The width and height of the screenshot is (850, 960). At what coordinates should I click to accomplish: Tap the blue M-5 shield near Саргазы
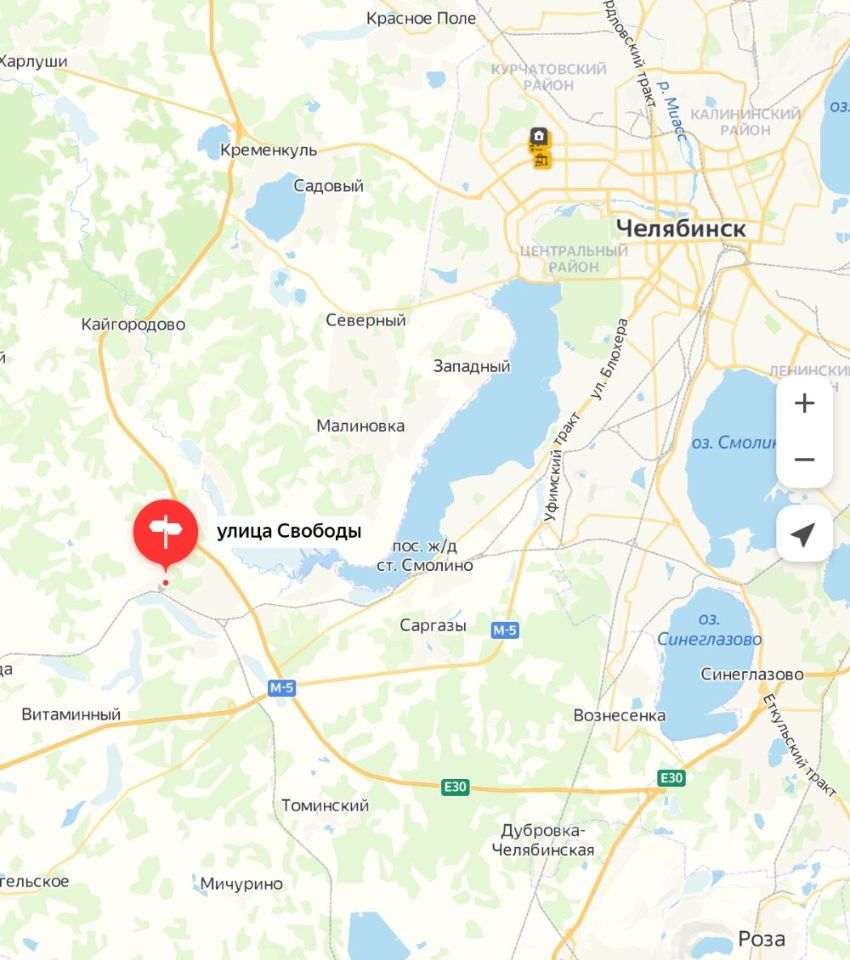(505, 630)
